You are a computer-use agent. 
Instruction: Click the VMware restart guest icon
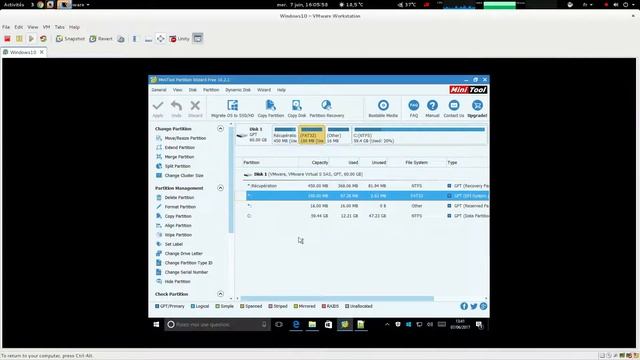coord(43,39)
